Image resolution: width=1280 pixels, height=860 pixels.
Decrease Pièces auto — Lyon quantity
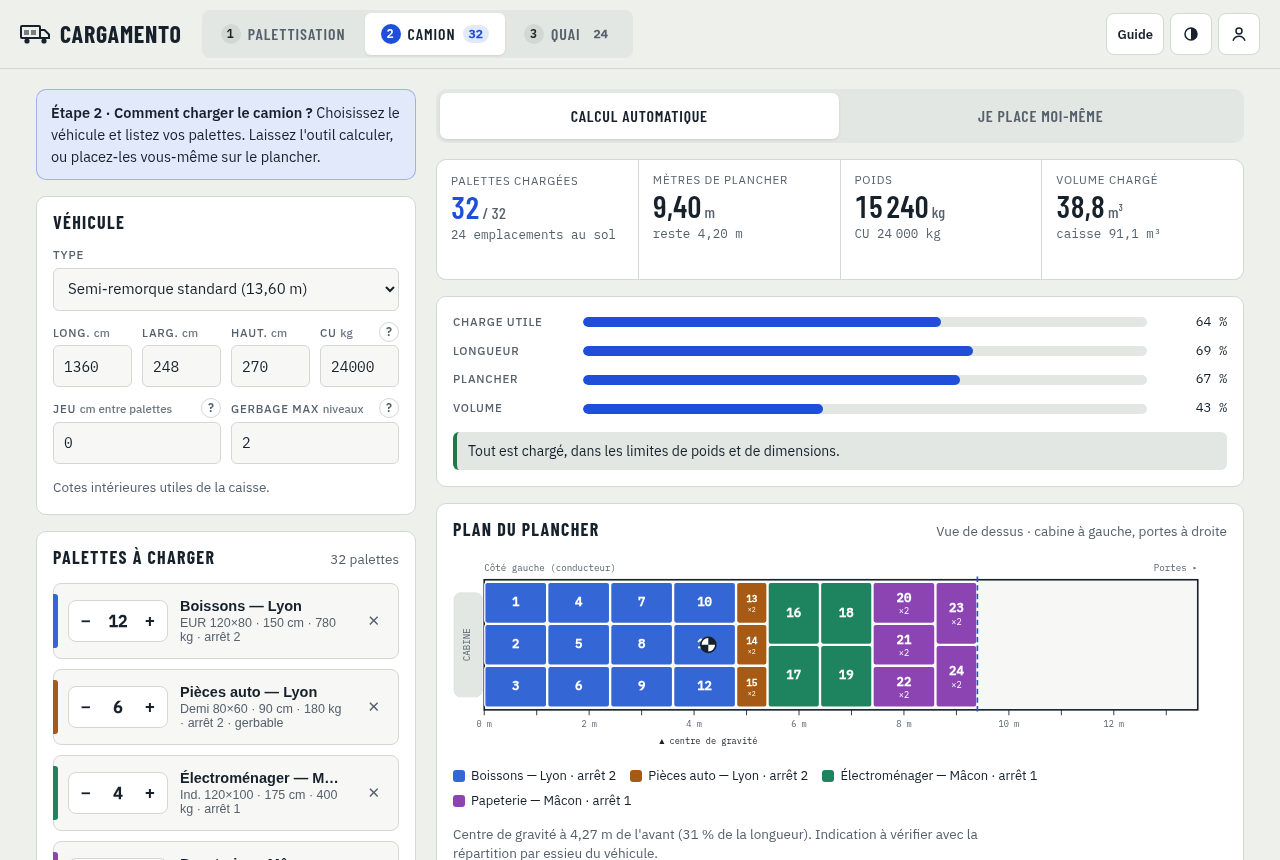[86, 707]
